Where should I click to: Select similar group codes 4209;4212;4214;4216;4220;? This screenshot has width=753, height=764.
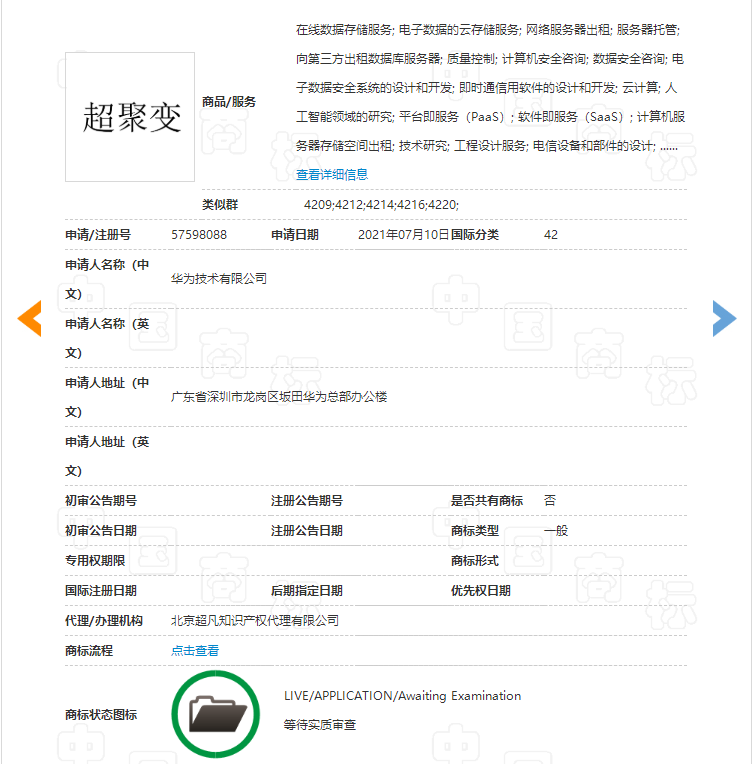point(381,205)
